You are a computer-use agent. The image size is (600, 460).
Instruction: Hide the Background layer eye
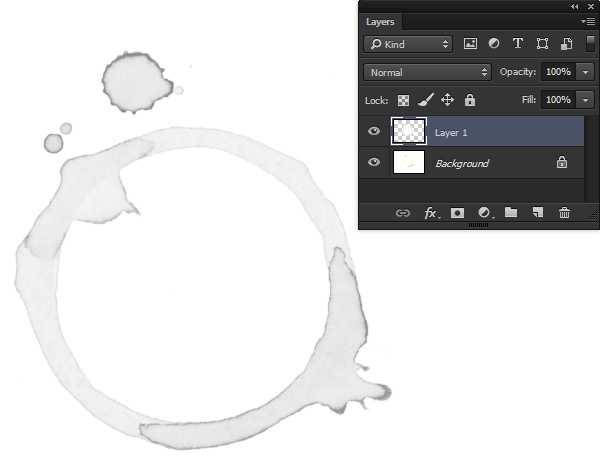(374, 162)
